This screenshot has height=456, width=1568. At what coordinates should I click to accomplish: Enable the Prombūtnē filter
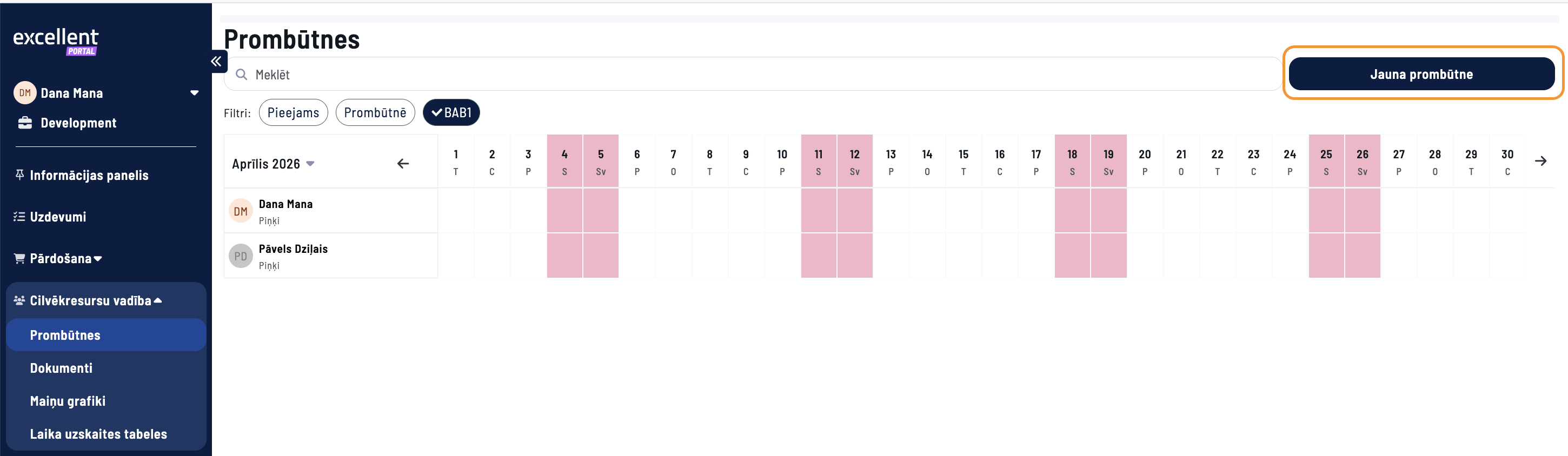click(375, 113)
